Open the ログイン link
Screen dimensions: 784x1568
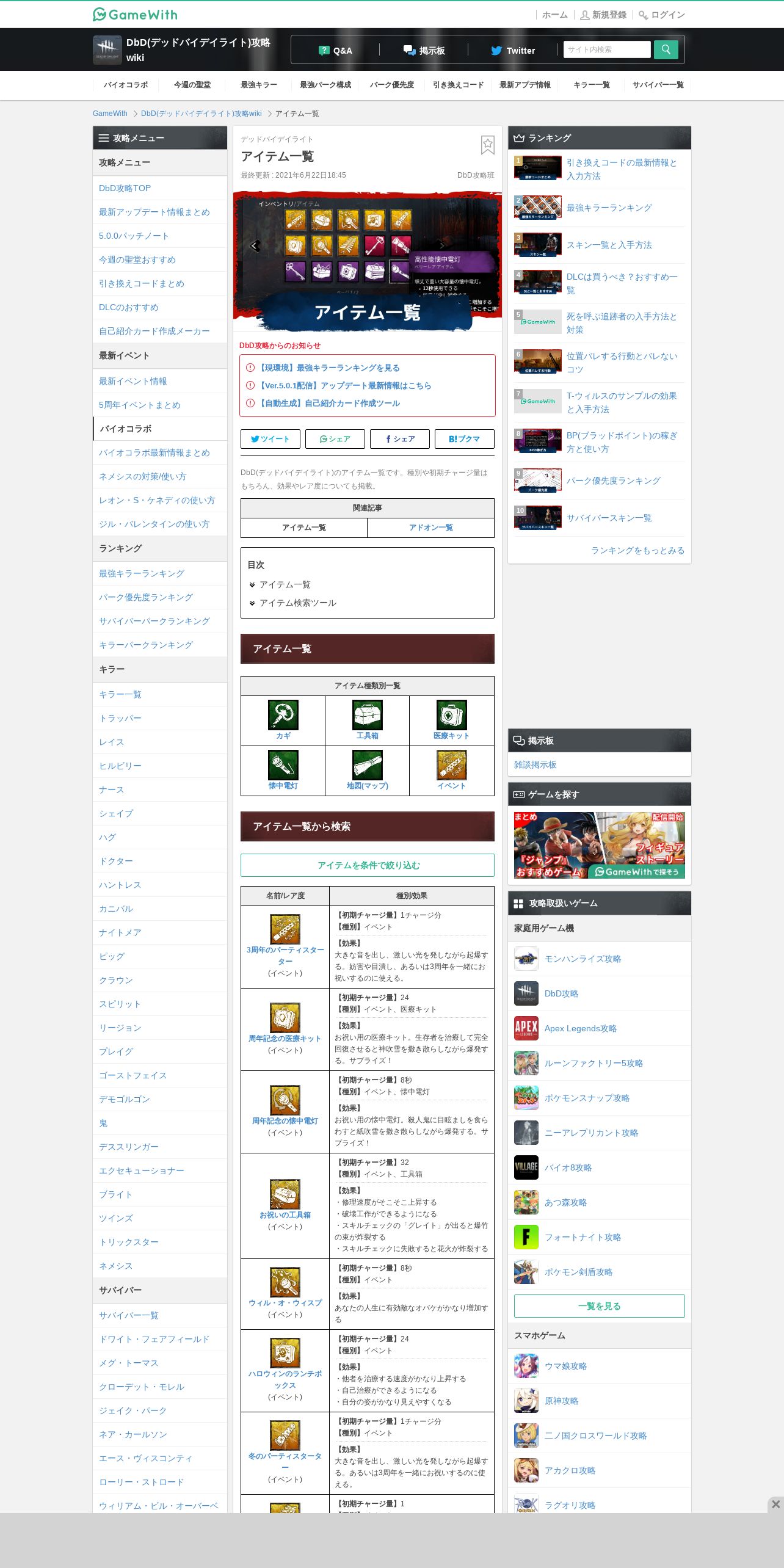click(x=662, y=15)
